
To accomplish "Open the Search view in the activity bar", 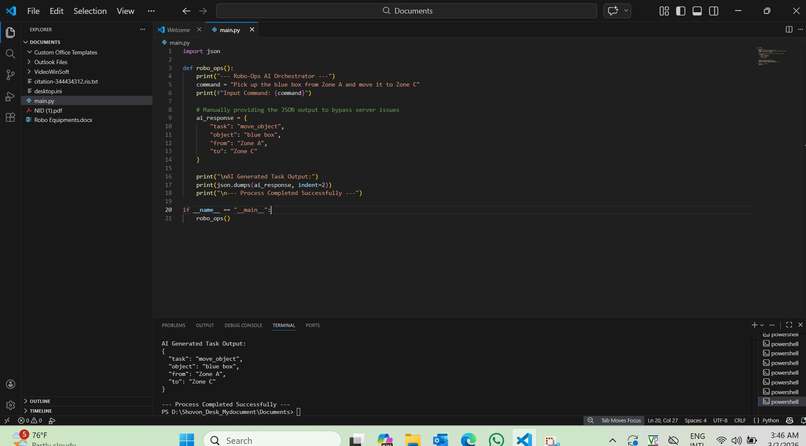I will [x=10, y=53].
